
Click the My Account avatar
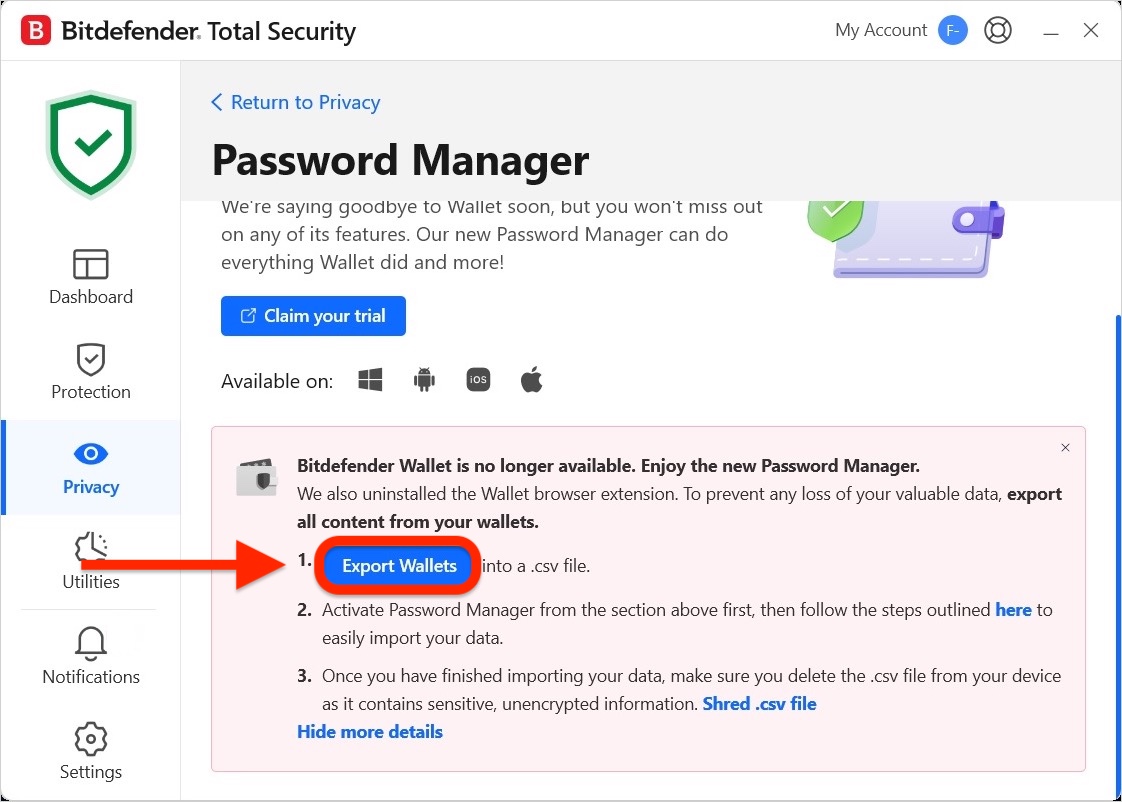tap(952, 31)
